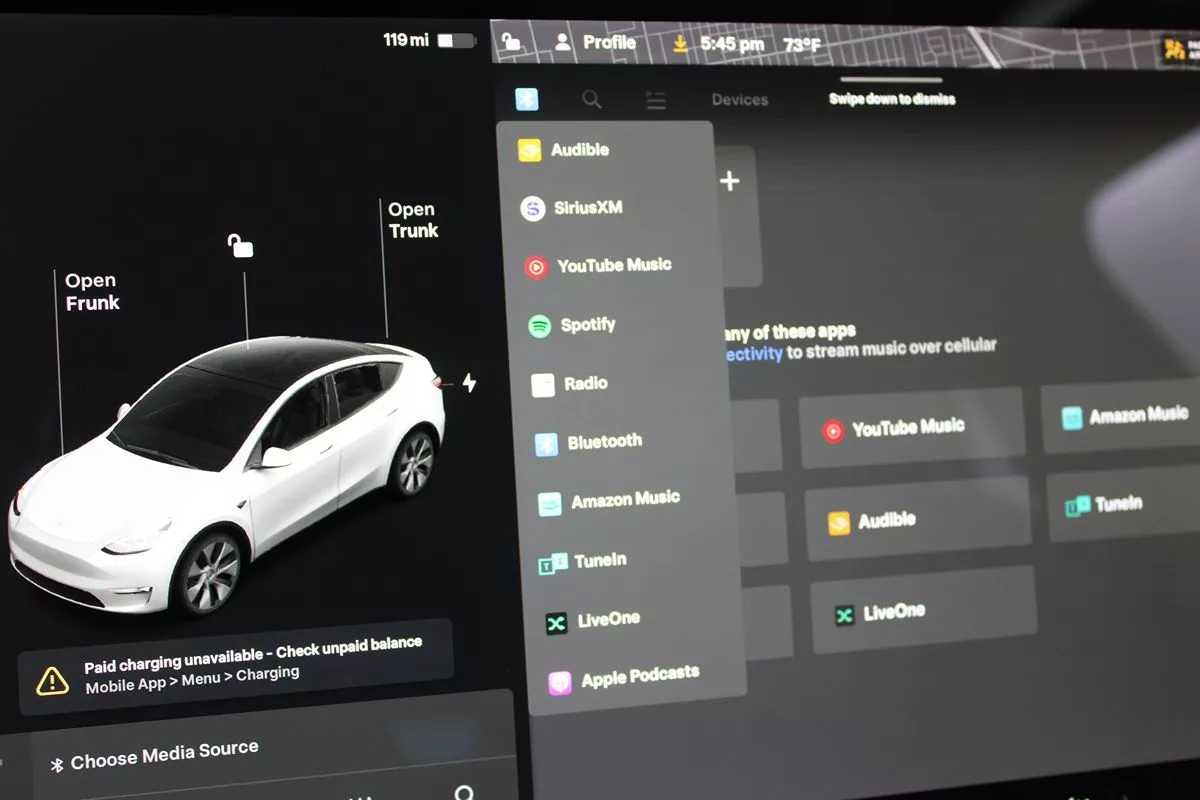Toggle car lock icon above vehicle
Screen dimensions: 1200x800
[x=240, y=245]
